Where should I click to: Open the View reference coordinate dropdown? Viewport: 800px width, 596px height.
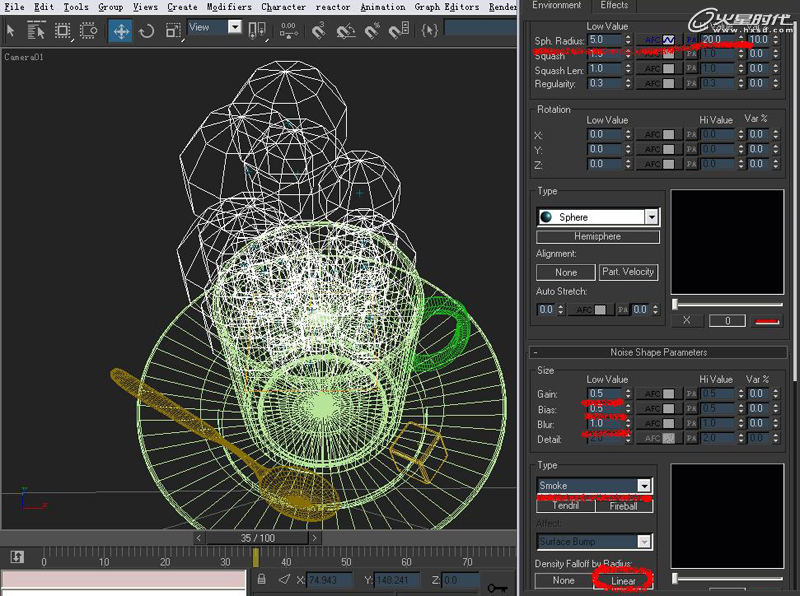[x=235, y=27]
